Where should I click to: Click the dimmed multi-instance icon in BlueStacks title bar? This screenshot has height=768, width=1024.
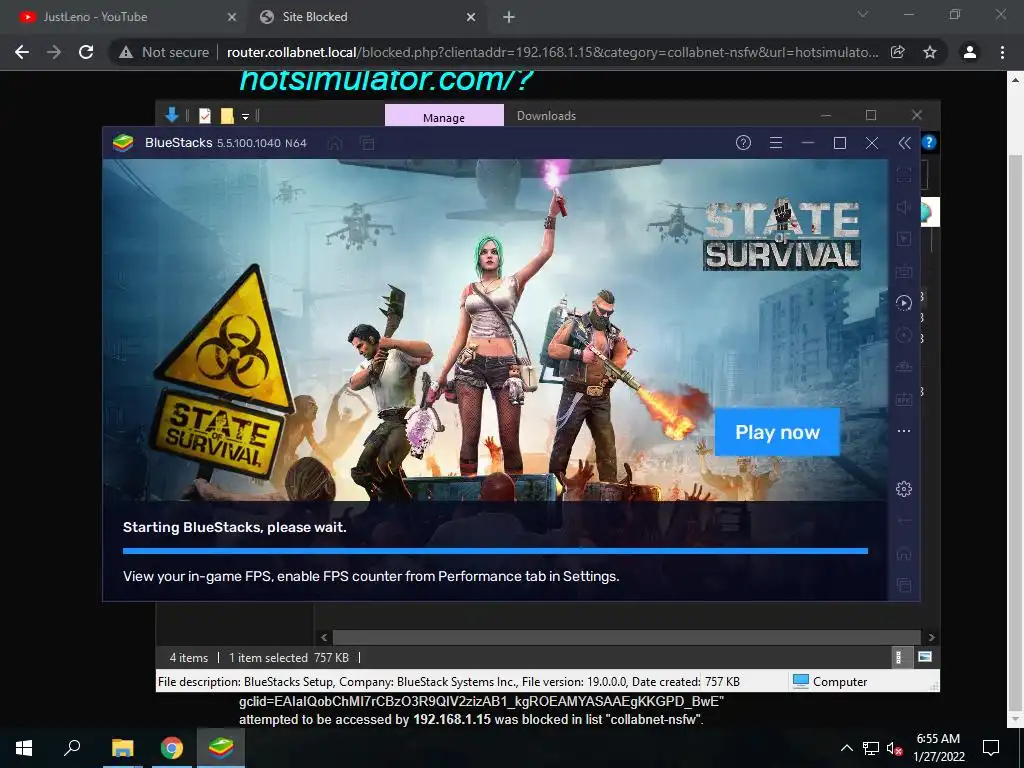(368, 143)
